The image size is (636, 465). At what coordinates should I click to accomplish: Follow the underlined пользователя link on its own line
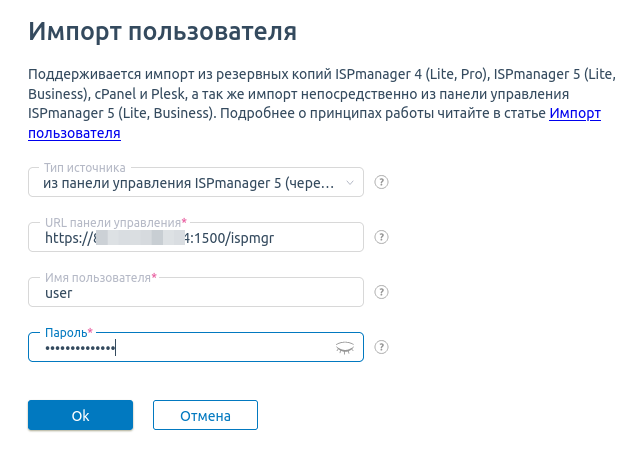tap(74, 133)
